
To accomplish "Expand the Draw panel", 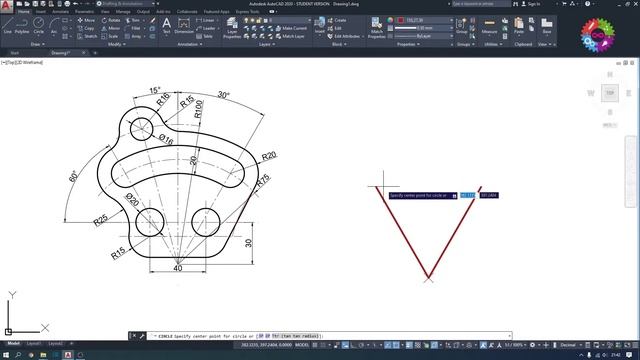I will coord(38,44).
